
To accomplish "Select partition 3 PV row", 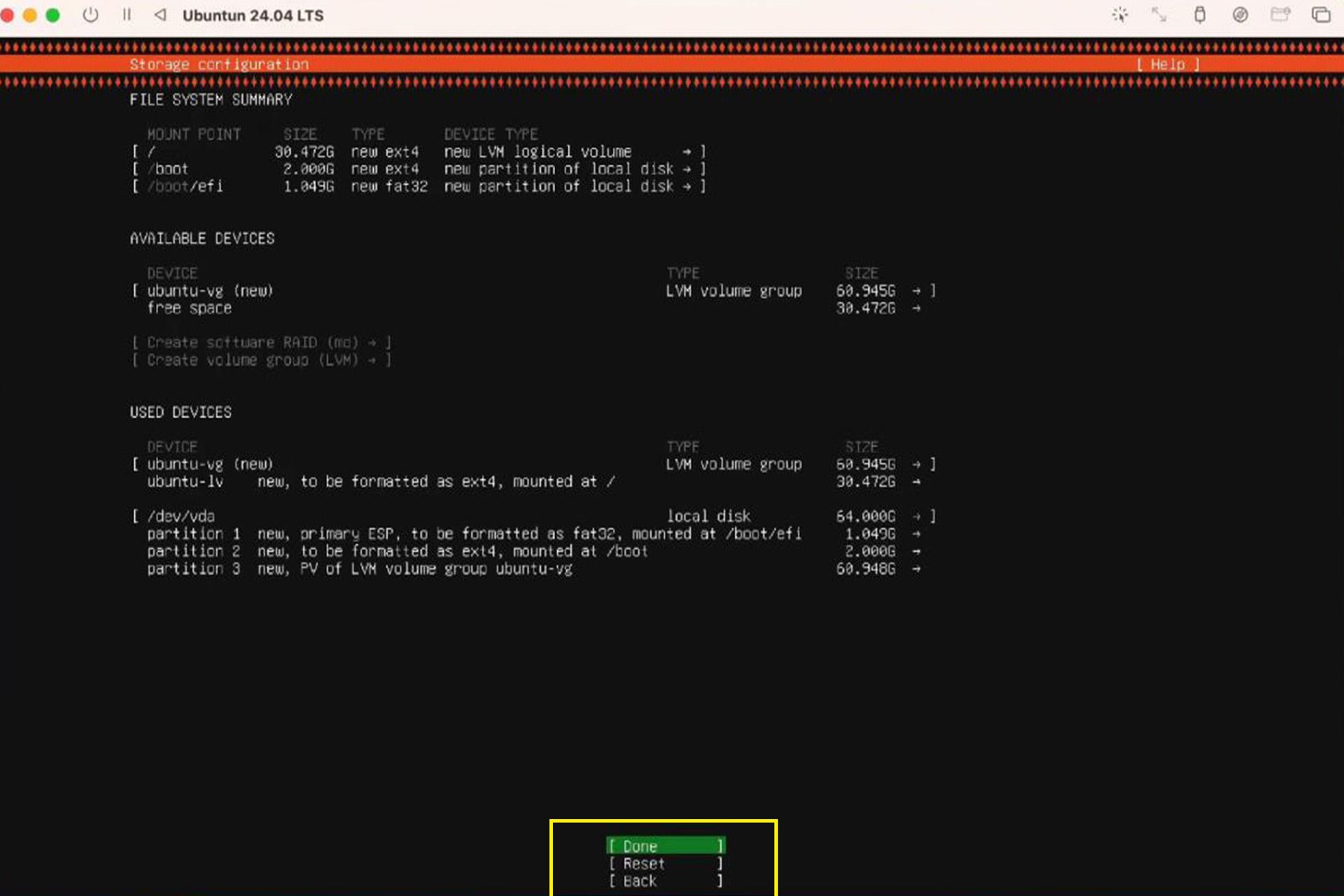I will 533,568.
